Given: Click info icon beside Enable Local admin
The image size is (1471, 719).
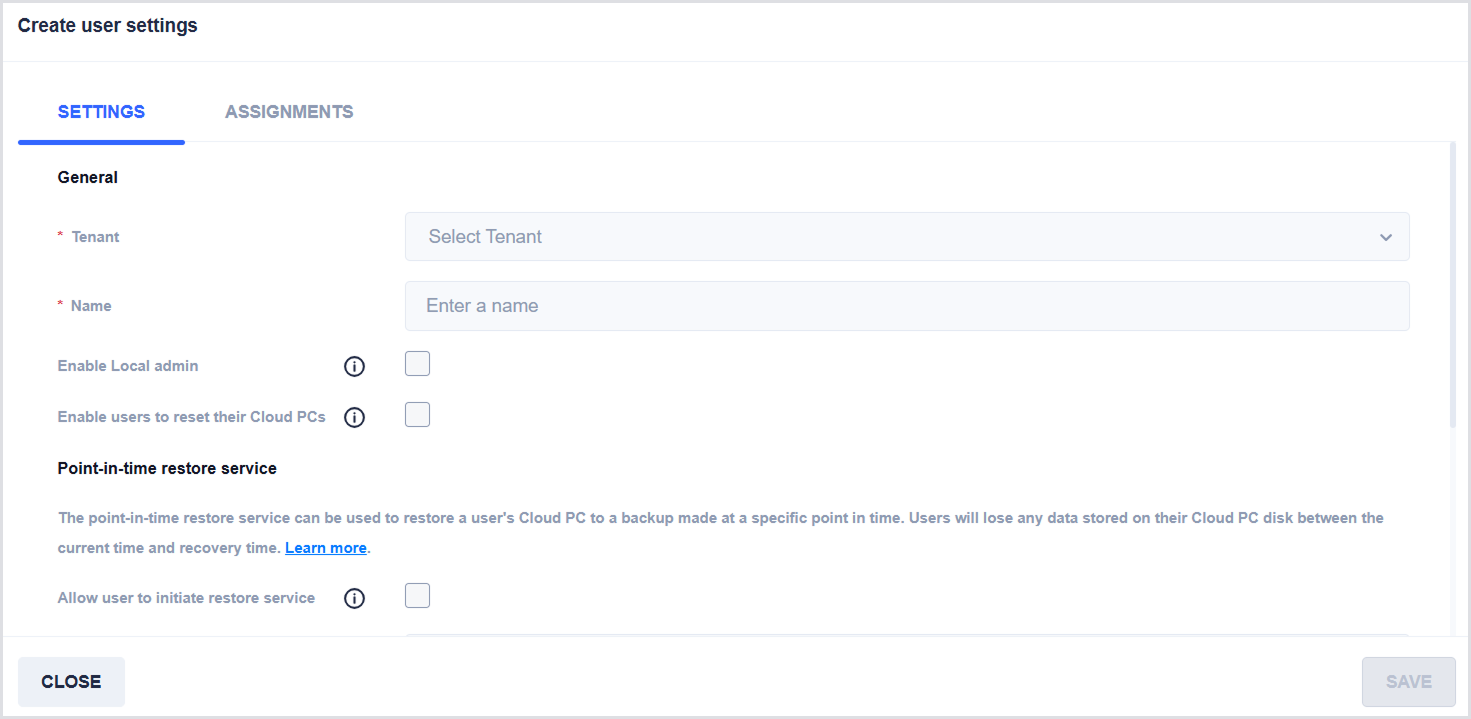Looking at the screenshot, I should 354,367.
